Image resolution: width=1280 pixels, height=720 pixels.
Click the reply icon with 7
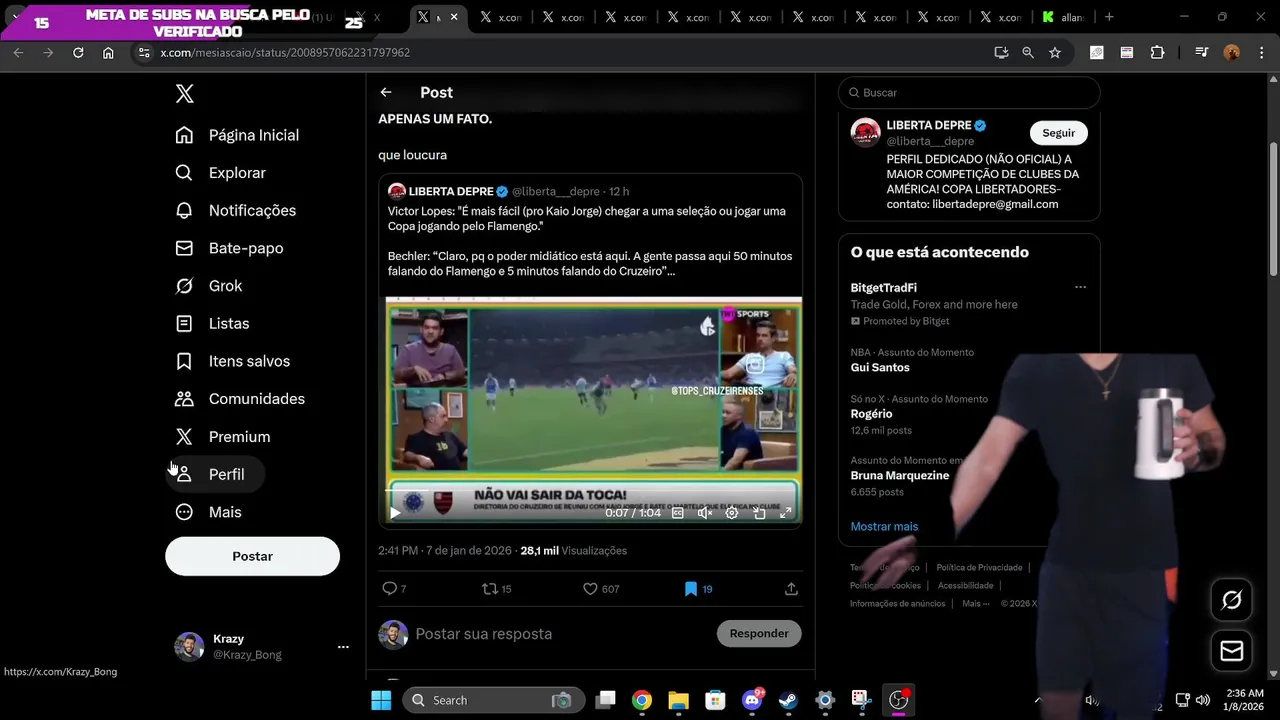[x=390, y=589]
